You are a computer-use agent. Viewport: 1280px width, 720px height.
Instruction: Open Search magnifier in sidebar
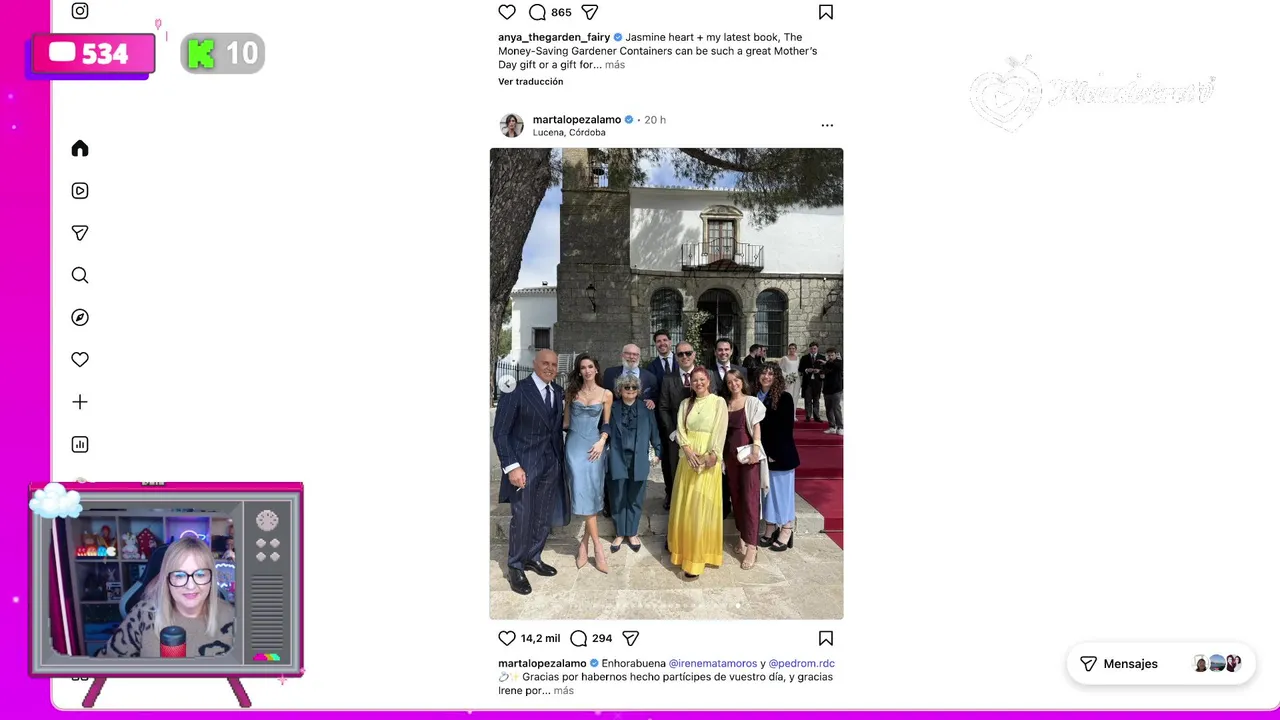tap(80, 275)
